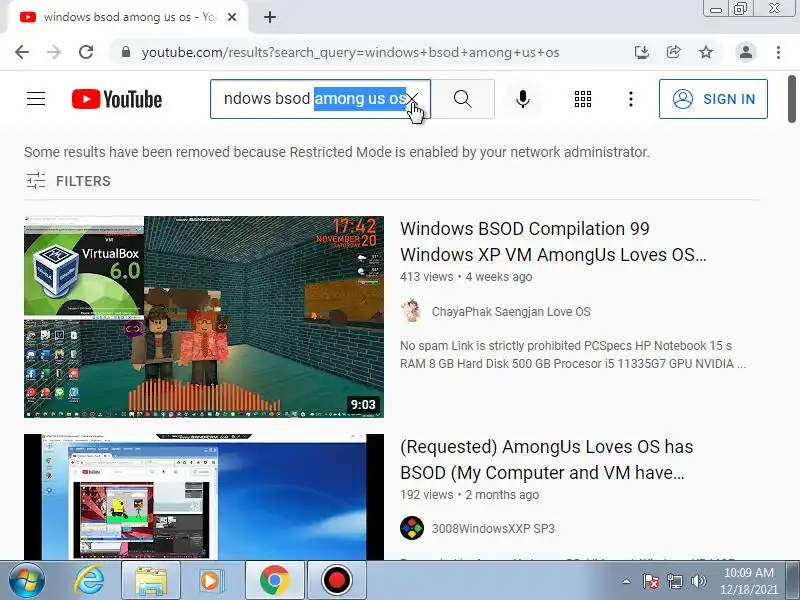The image size is (800, 600).
Task: Select the windows bsod among us os tab
Action: click(128, 17)
